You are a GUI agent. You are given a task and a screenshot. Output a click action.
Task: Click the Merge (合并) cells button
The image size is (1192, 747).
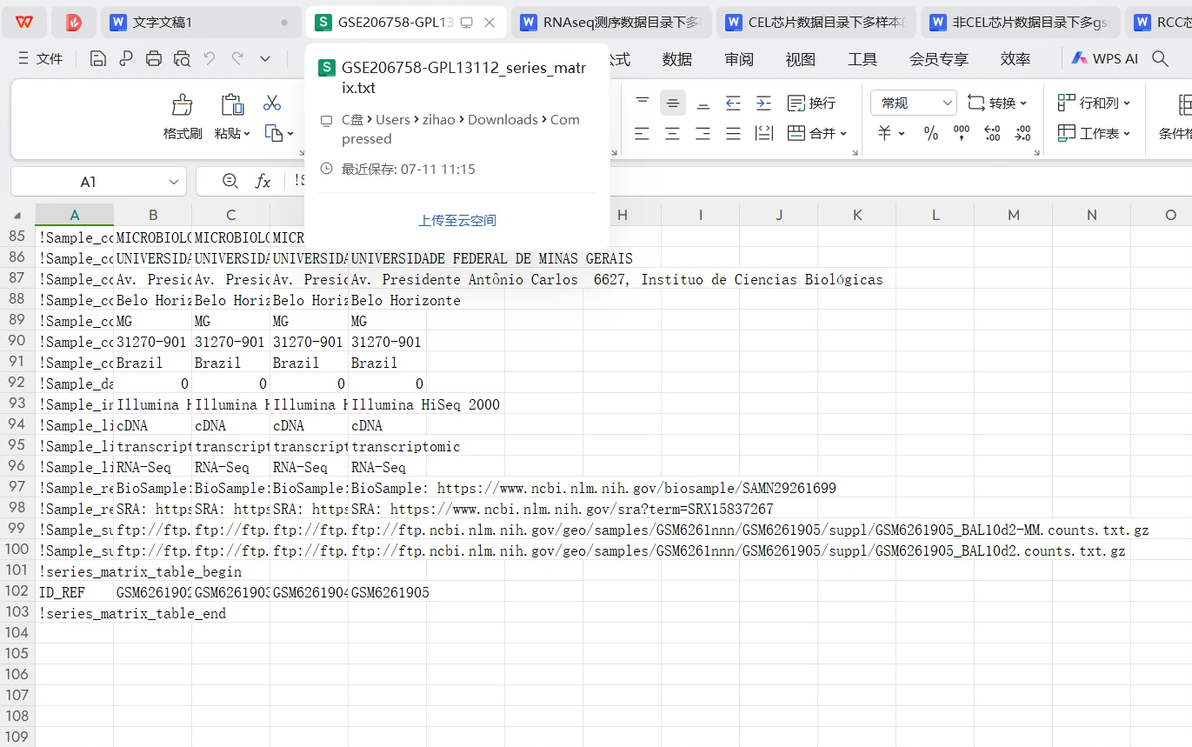click(811, 134)
